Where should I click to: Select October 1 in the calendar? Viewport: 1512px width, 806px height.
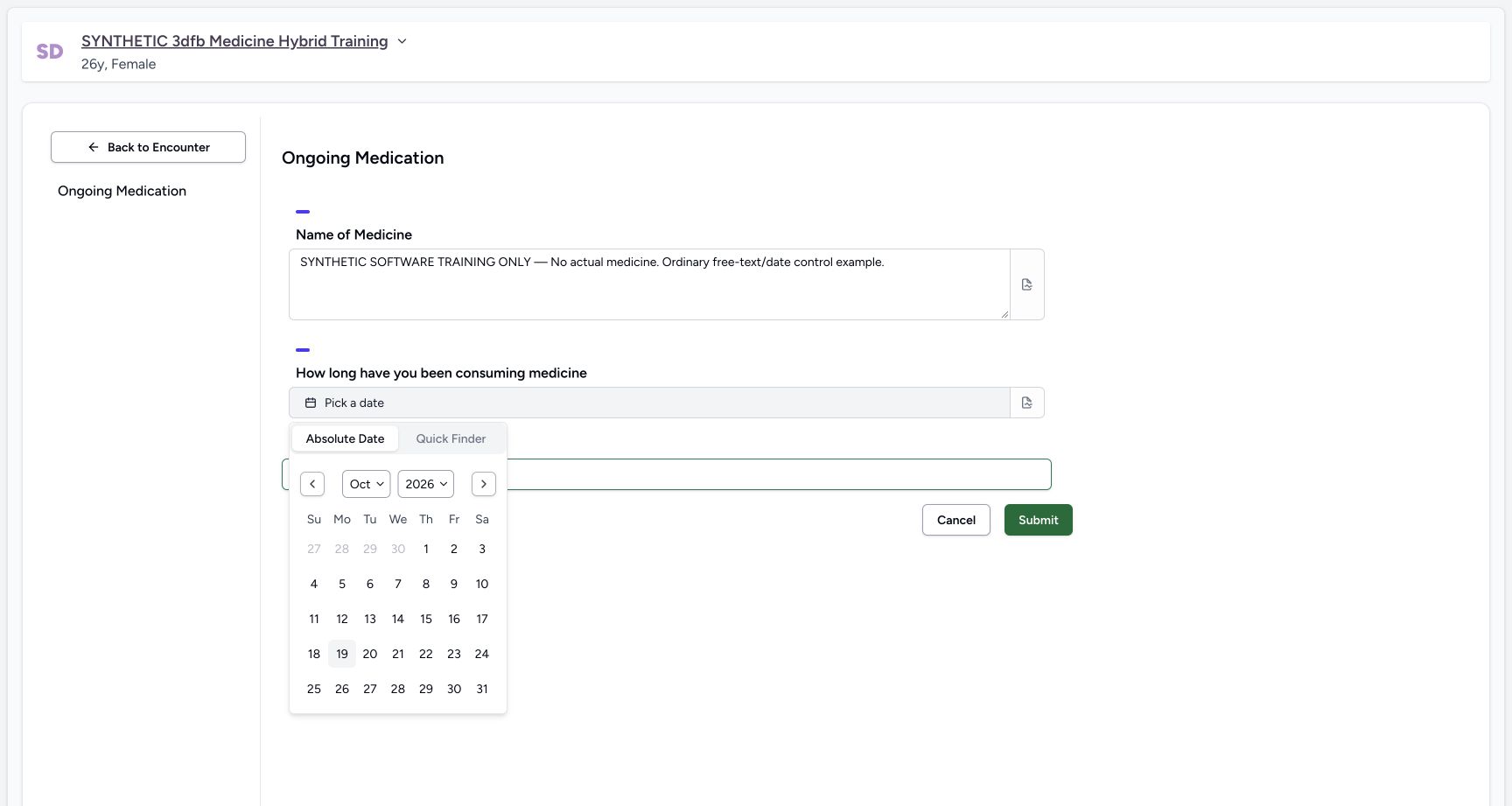(x=426, y=549)
